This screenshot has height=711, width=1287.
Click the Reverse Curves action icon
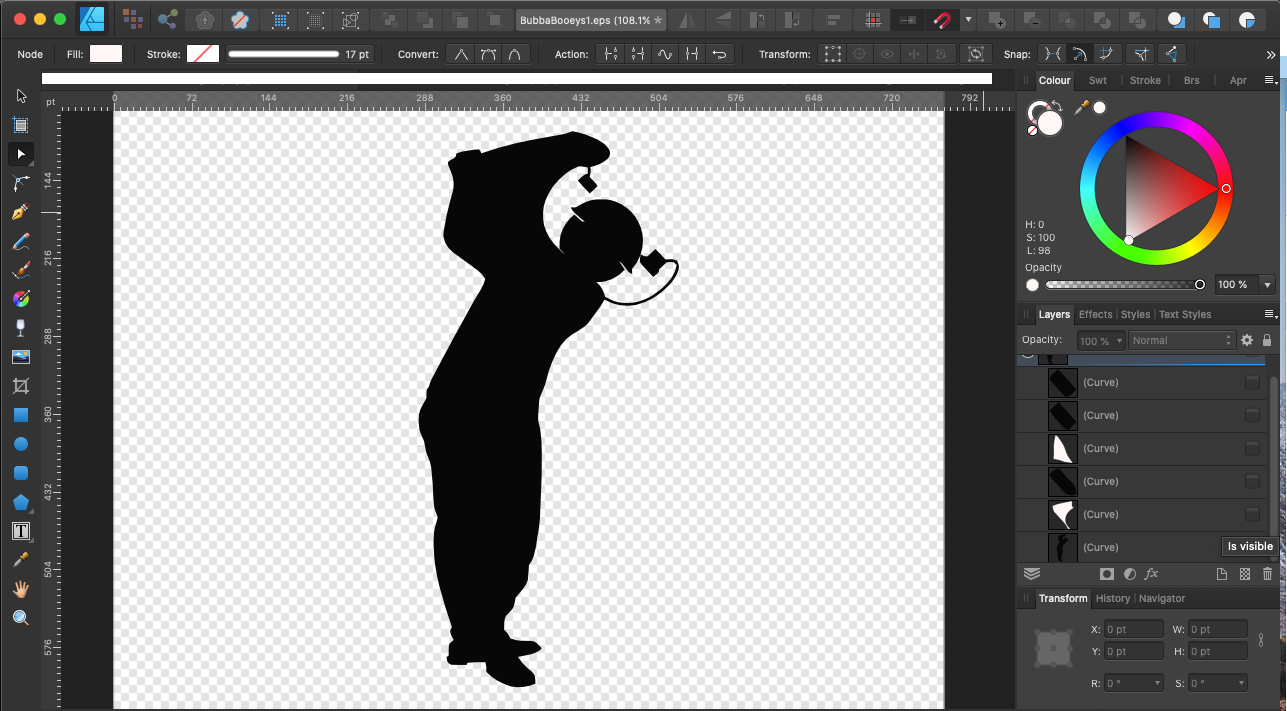point(718,54)
